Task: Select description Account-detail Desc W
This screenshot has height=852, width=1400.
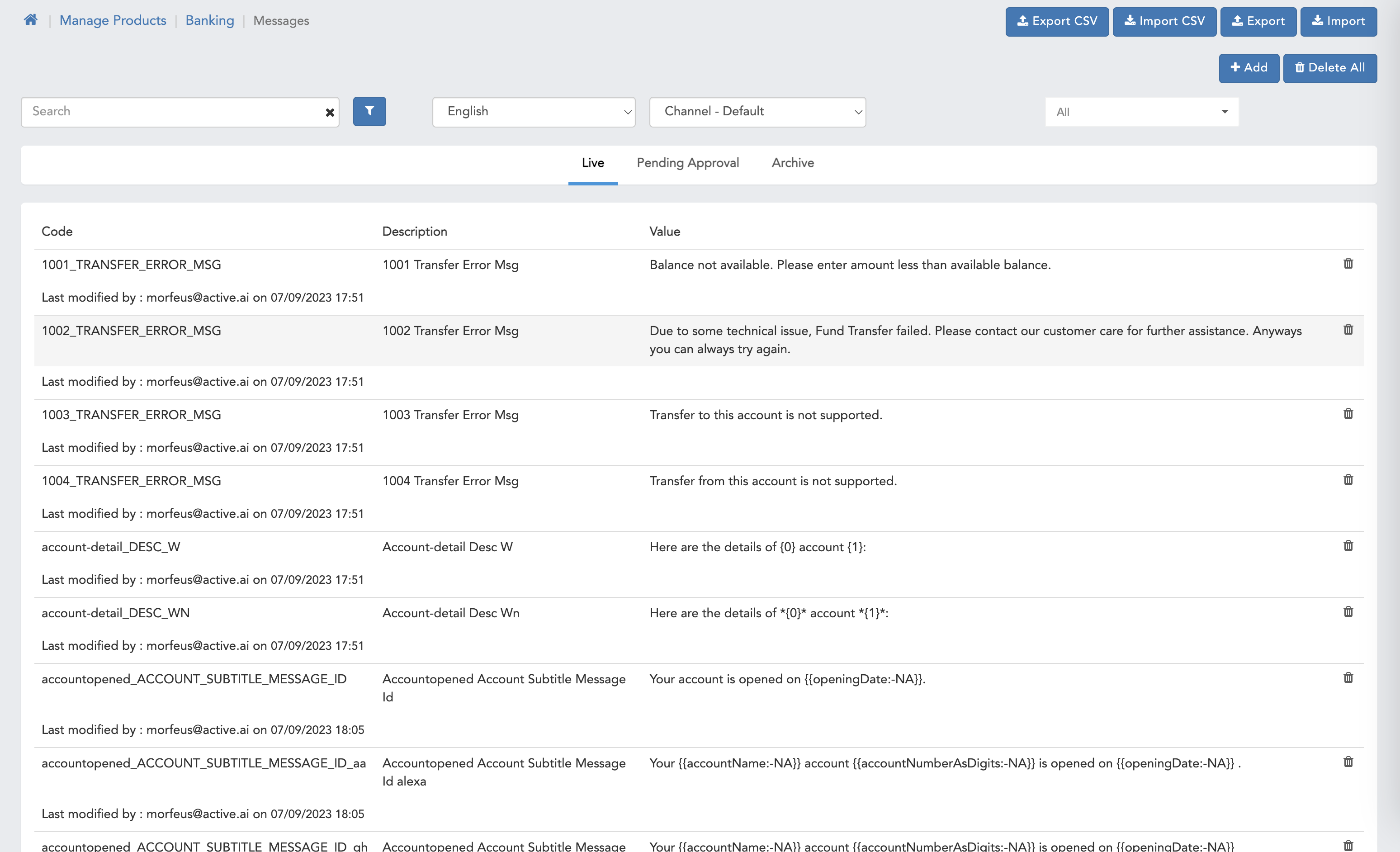Action: pos(447,547)
